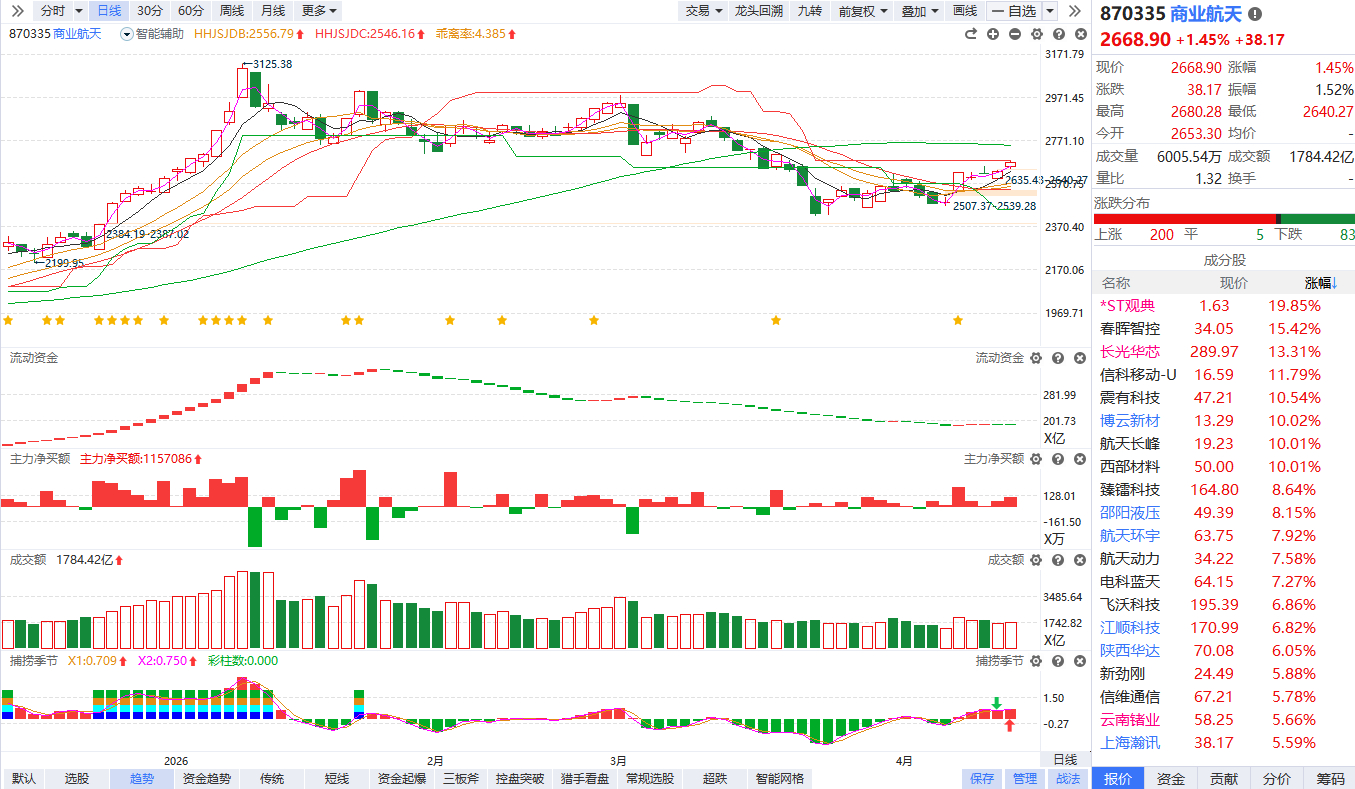Image resolution: width=1355 pixels, height=789 pixels.
Task: Open settings gear for 成交额 indicator
Action: (1036, 561)
